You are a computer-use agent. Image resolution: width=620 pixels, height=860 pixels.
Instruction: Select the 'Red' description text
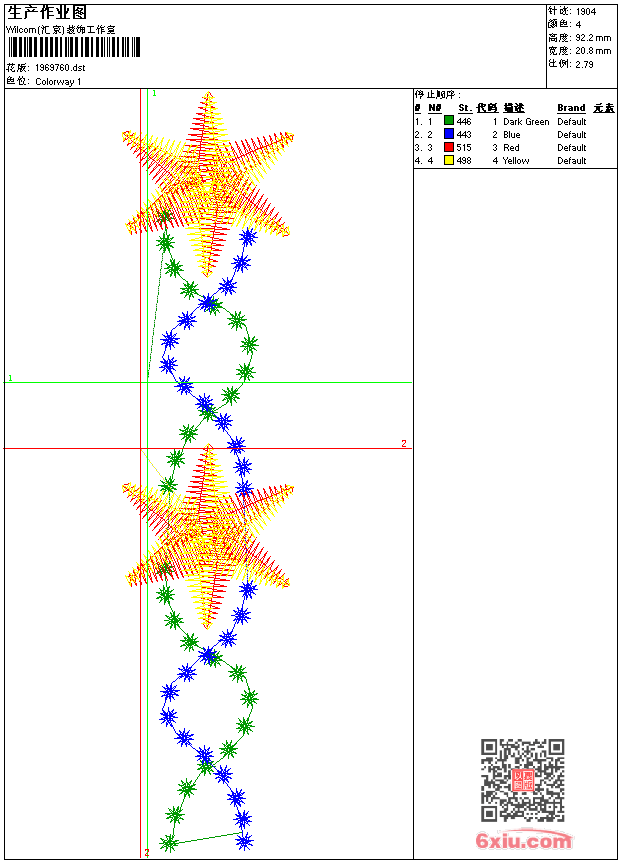[x=511, y=148]
